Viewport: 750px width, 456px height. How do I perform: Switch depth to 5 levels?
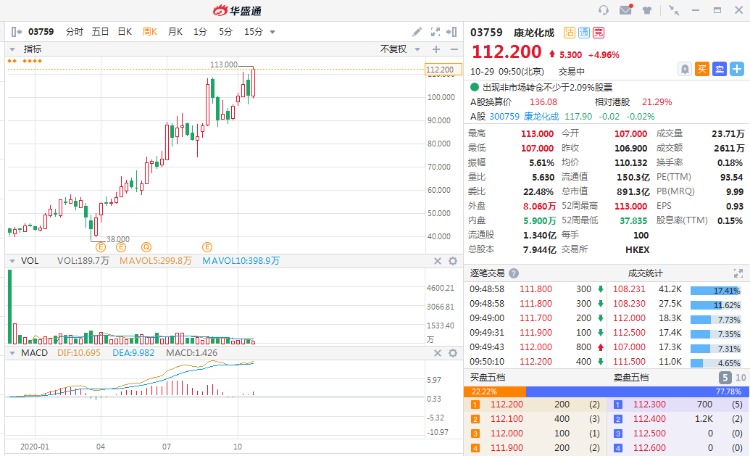pos(725,378)
